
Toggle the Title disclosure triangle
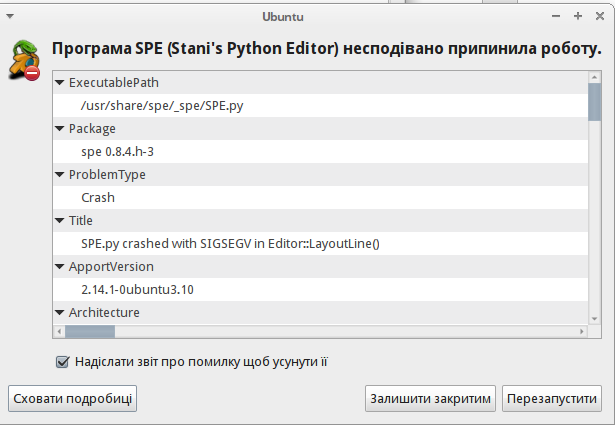[60, 221]
